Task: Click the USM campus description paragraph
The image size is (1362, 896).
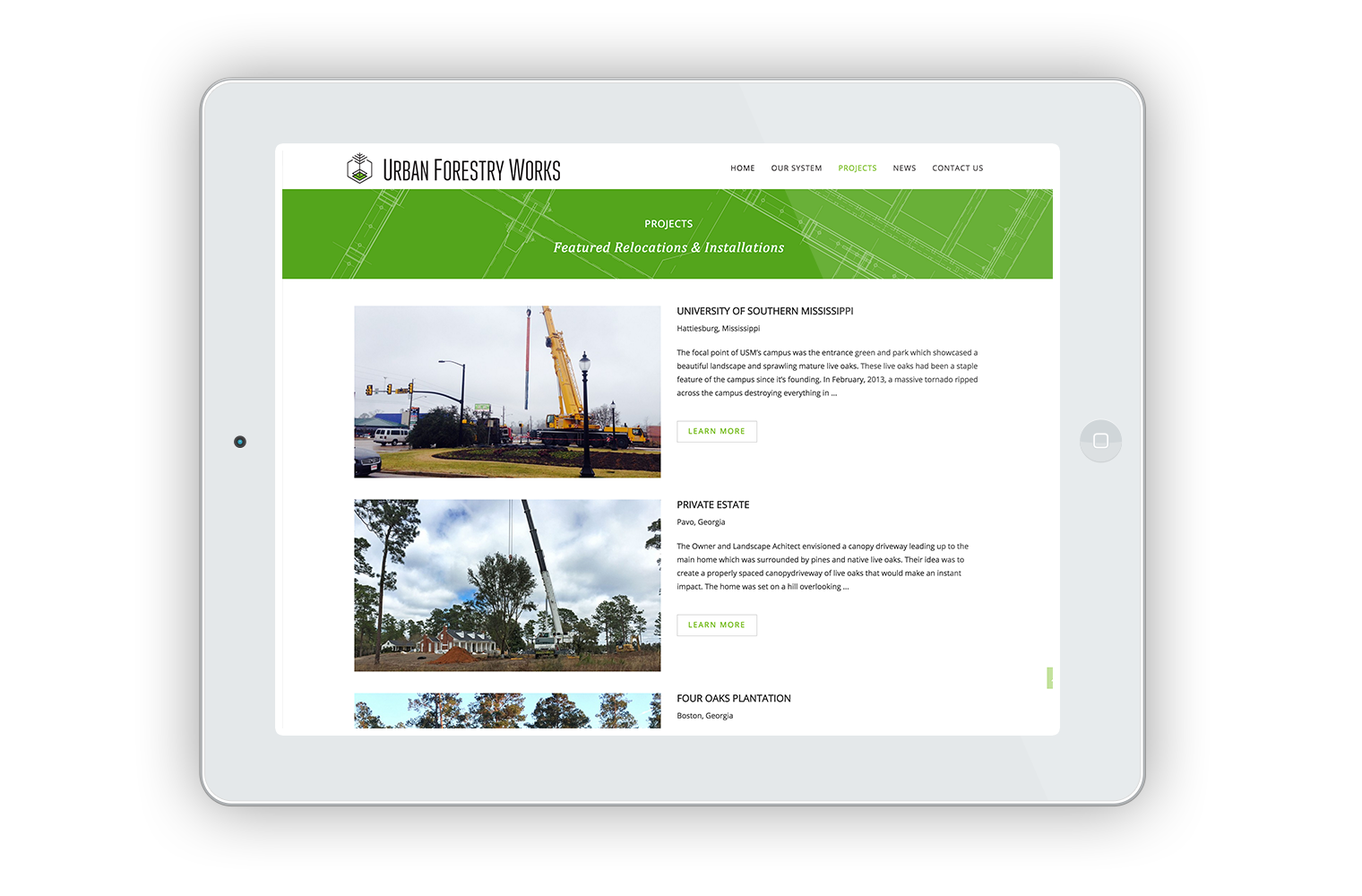Action: click(827, 373)
